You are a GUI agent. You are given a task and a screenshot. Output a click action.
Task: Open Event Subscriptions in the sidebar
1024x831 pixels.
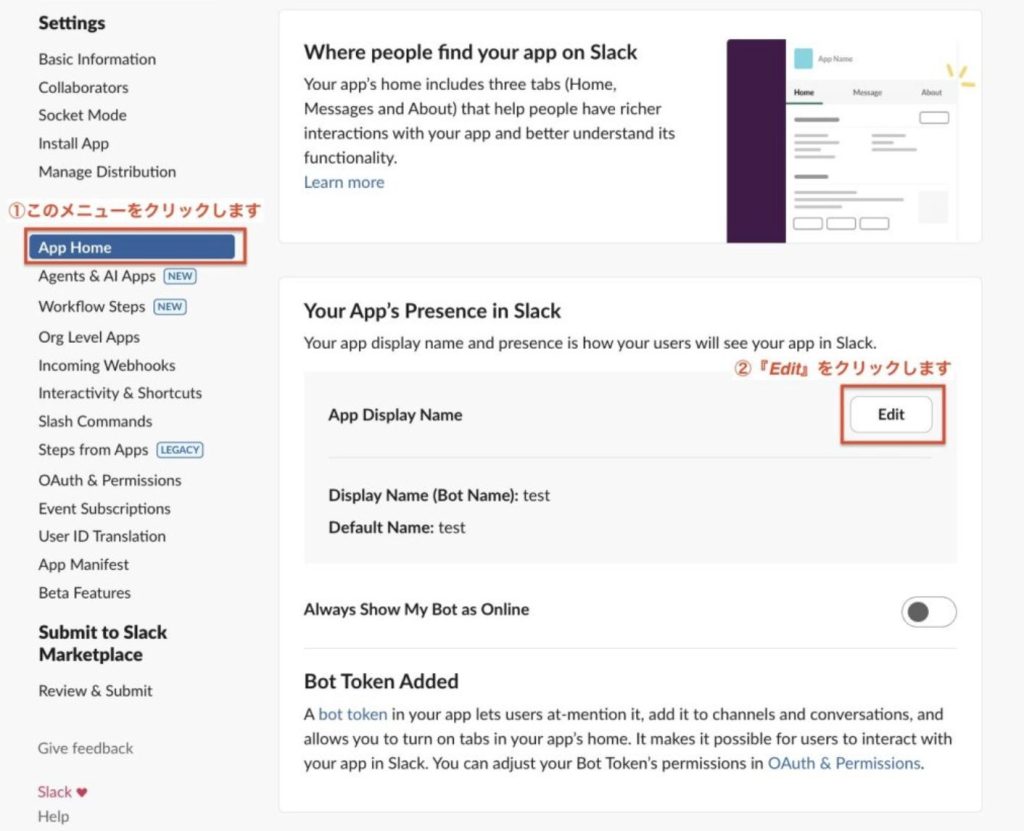point(104,508)
